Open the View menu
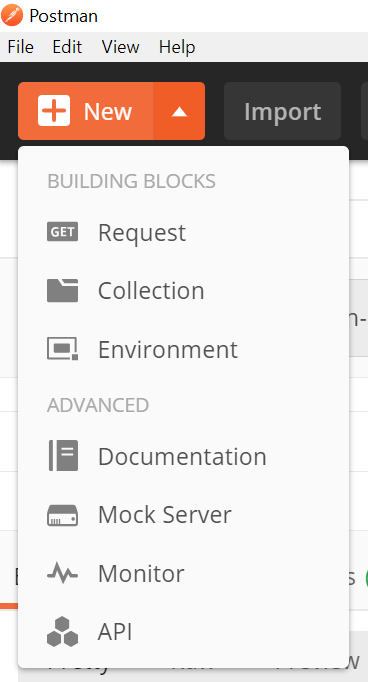 point(120,47)
